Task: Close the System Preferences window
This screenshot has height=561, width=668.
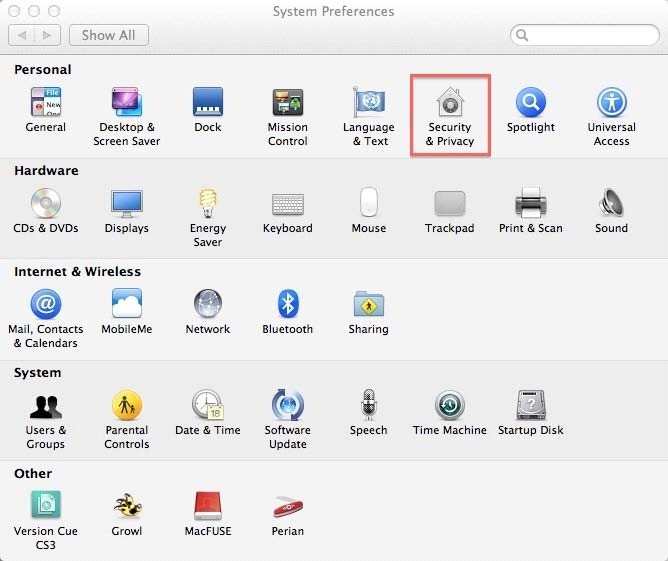Action: pyautogui.click(x=14, y=11)
